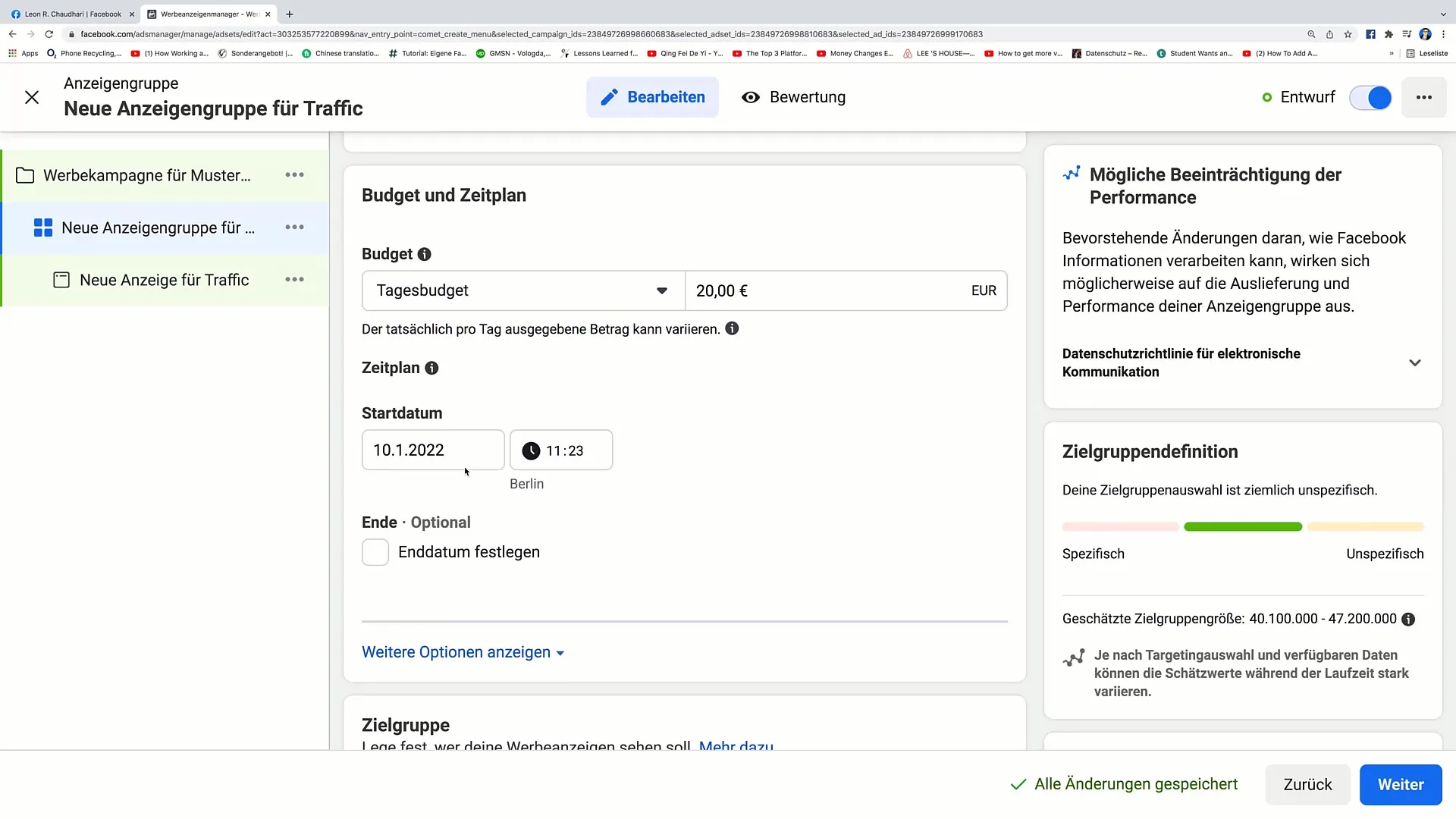Click the info icon next to Budget label
The width and height of the screenshot is (1456, 819).
[x=424, y=253]
